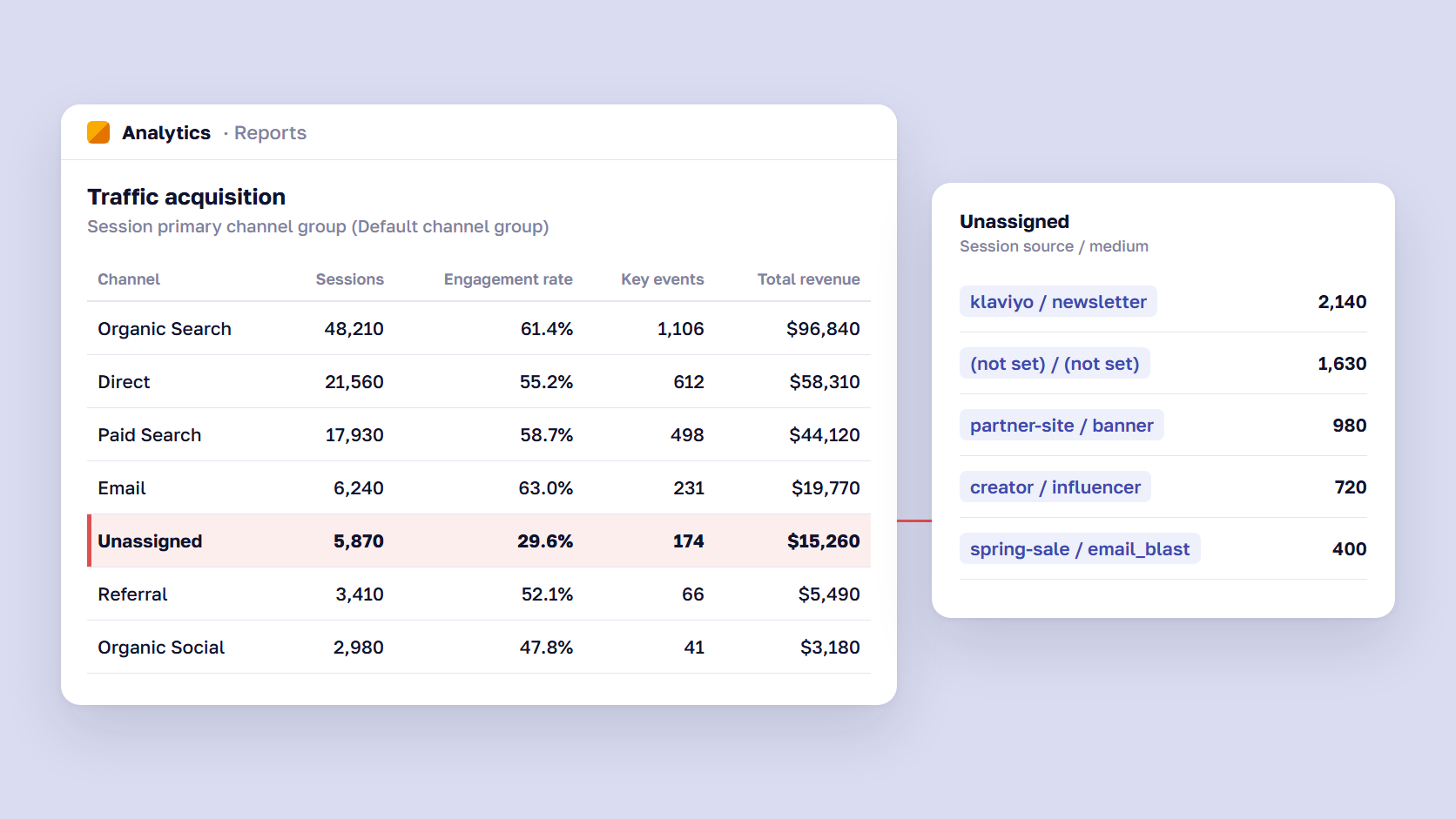Open the spring-sale / email_blast source tag
1456x819 pixels.
point(1080,549)
